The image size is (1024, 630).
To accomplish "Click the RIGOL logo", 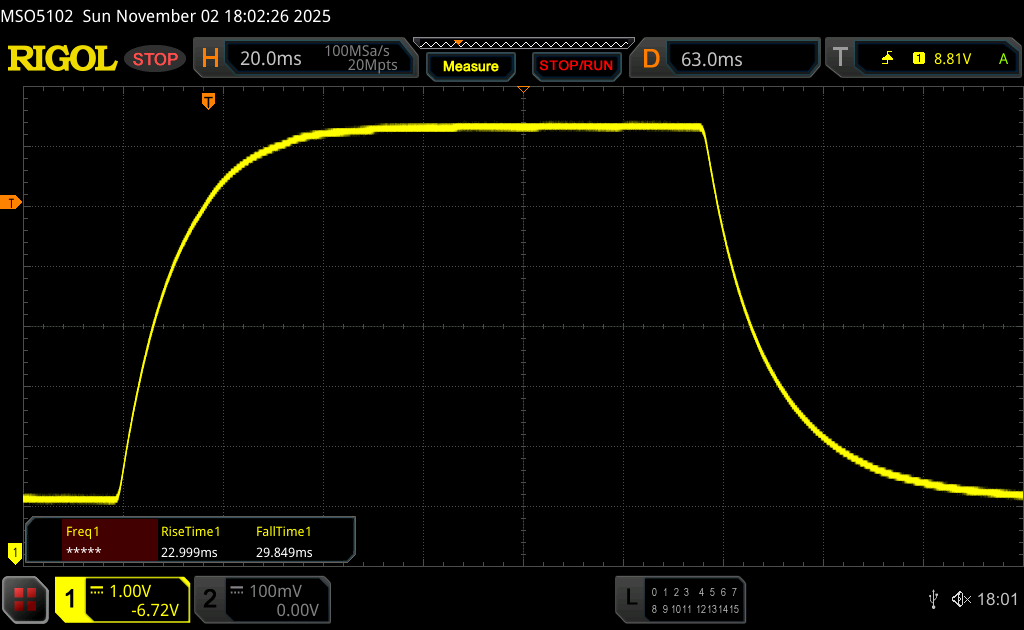I will [62, 59].
